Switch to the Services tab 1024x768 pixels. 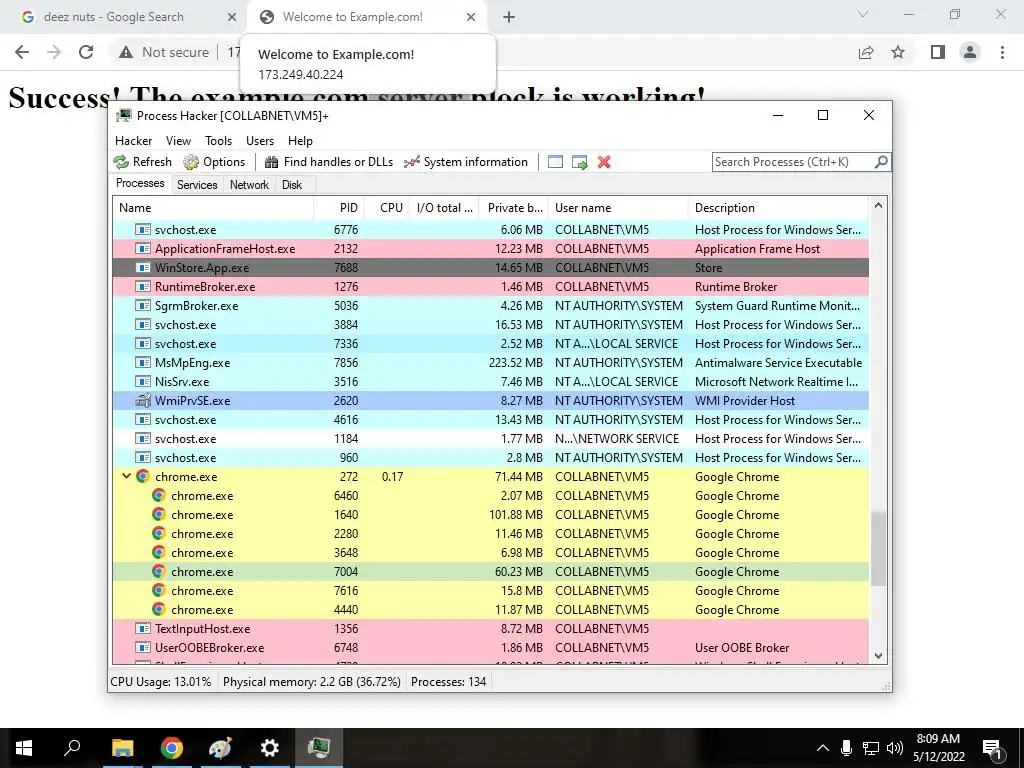pos(197,185)
